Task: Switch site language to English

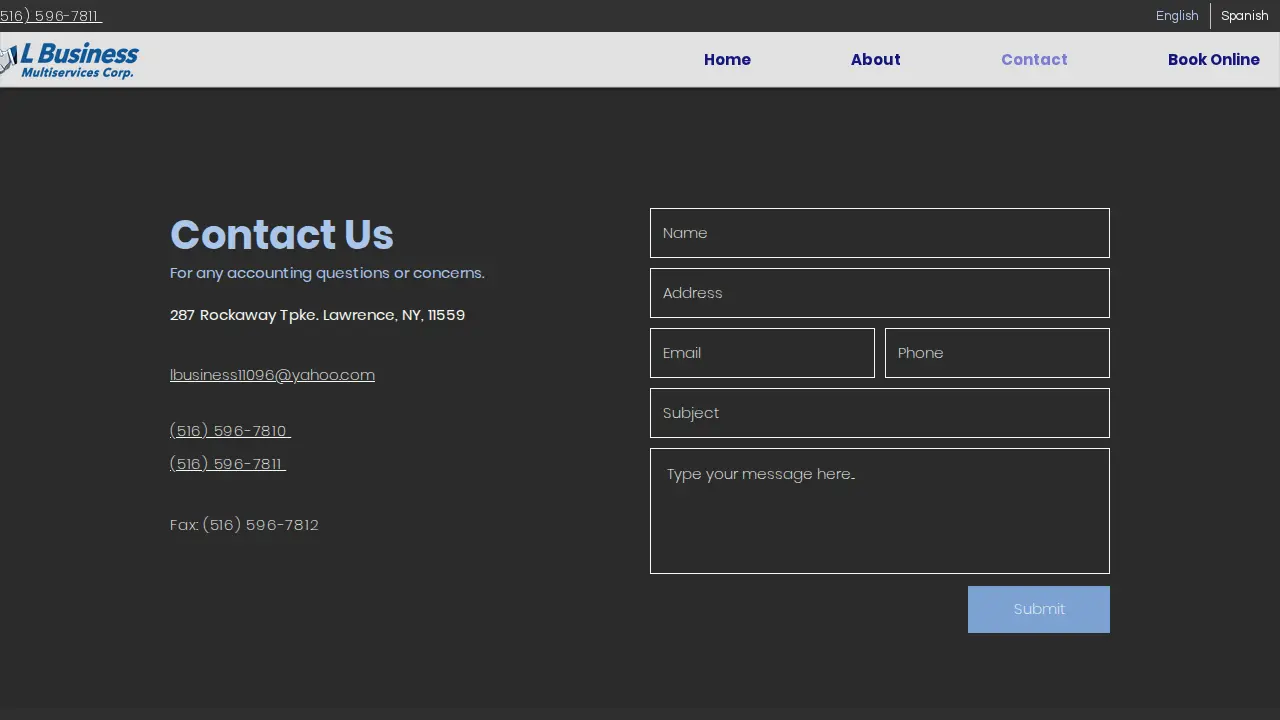Action: click(x=1177, y=16)
